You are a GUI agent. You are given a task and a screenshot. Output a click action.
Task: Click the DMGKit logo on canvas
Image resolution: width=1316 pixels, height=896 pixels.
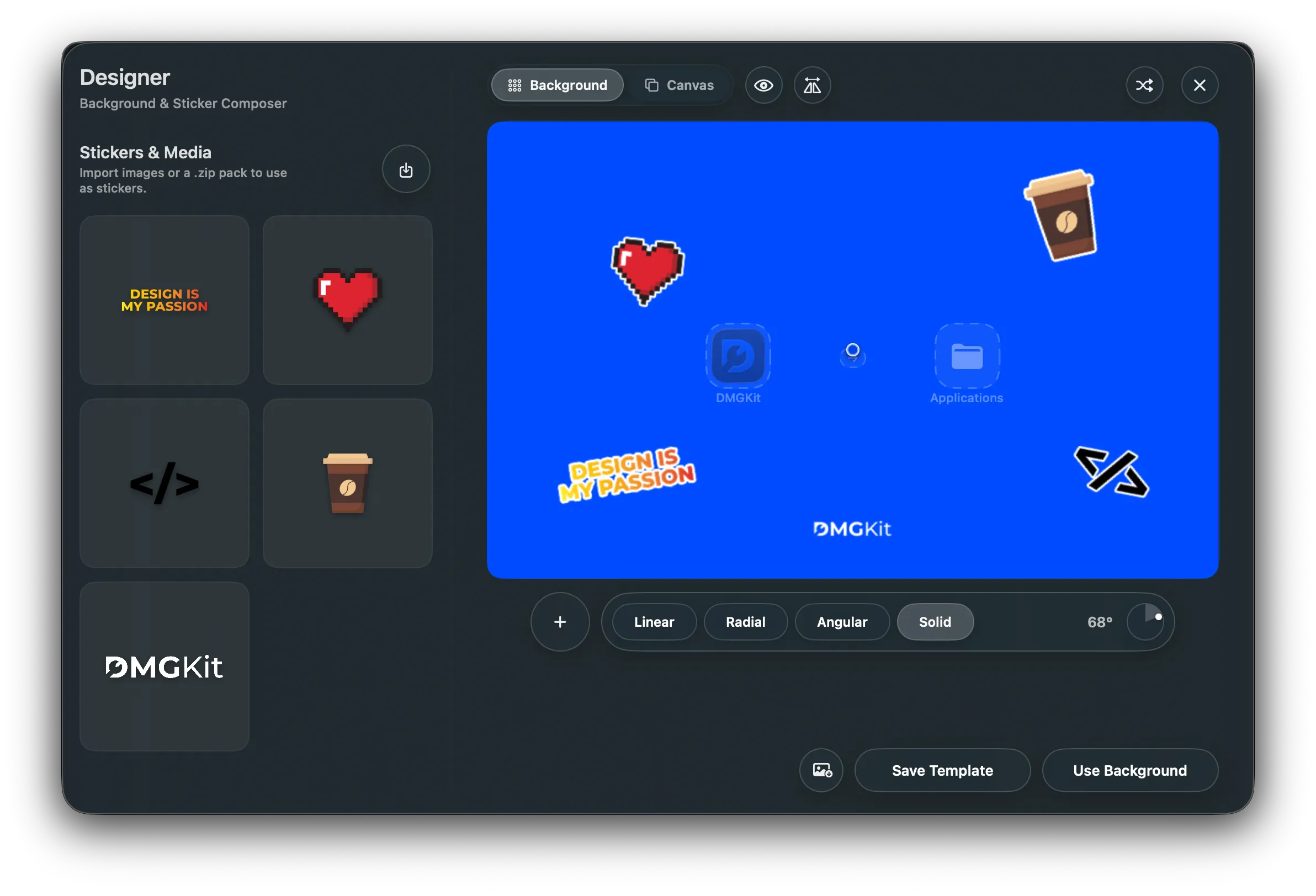[x=852, y=529]
